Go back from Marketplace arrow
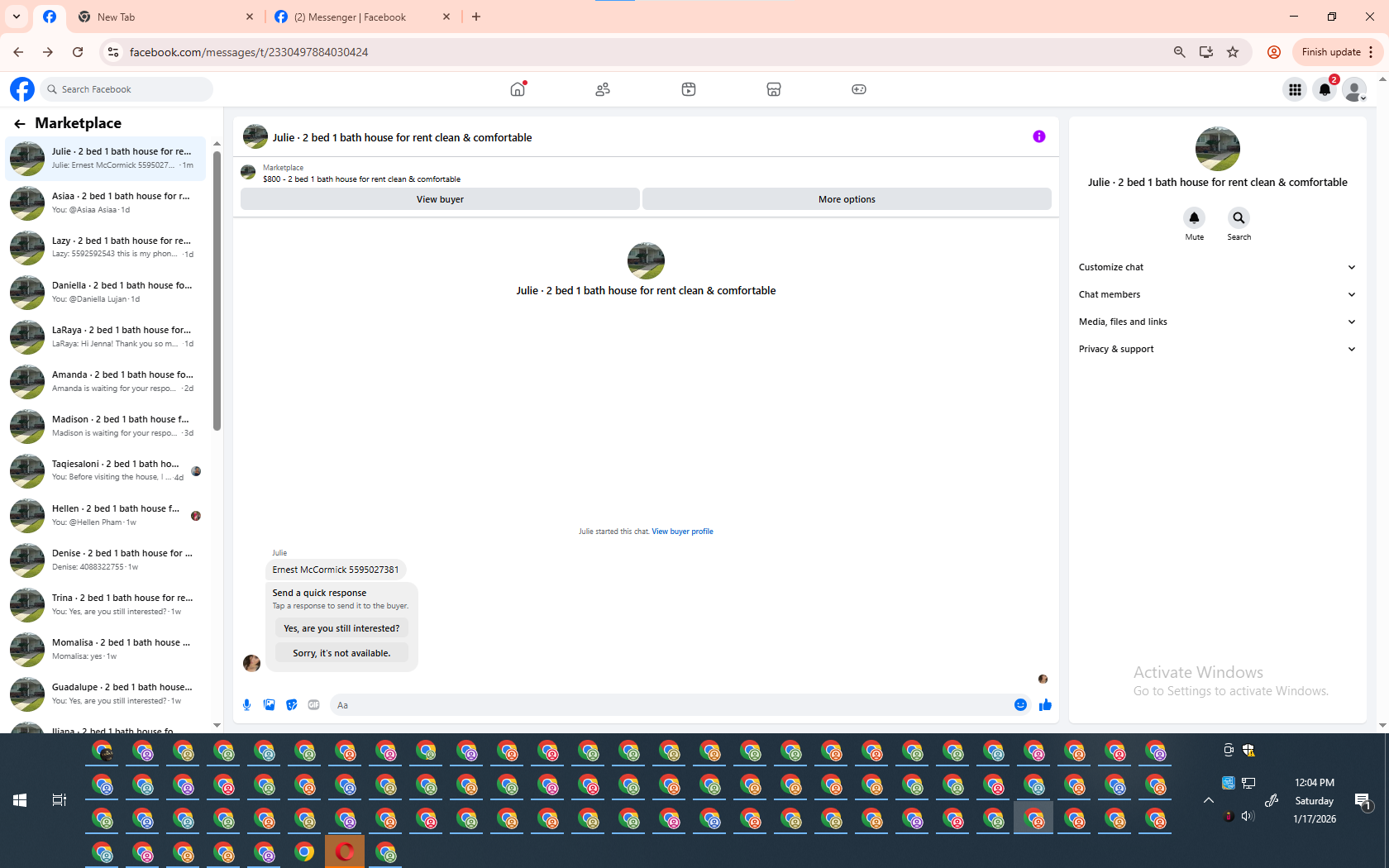 20,124
